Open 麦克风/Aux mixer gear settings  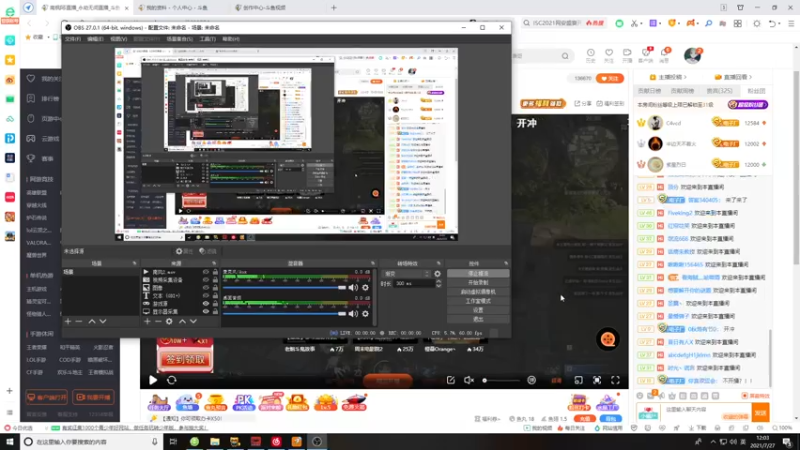point(365,287)
